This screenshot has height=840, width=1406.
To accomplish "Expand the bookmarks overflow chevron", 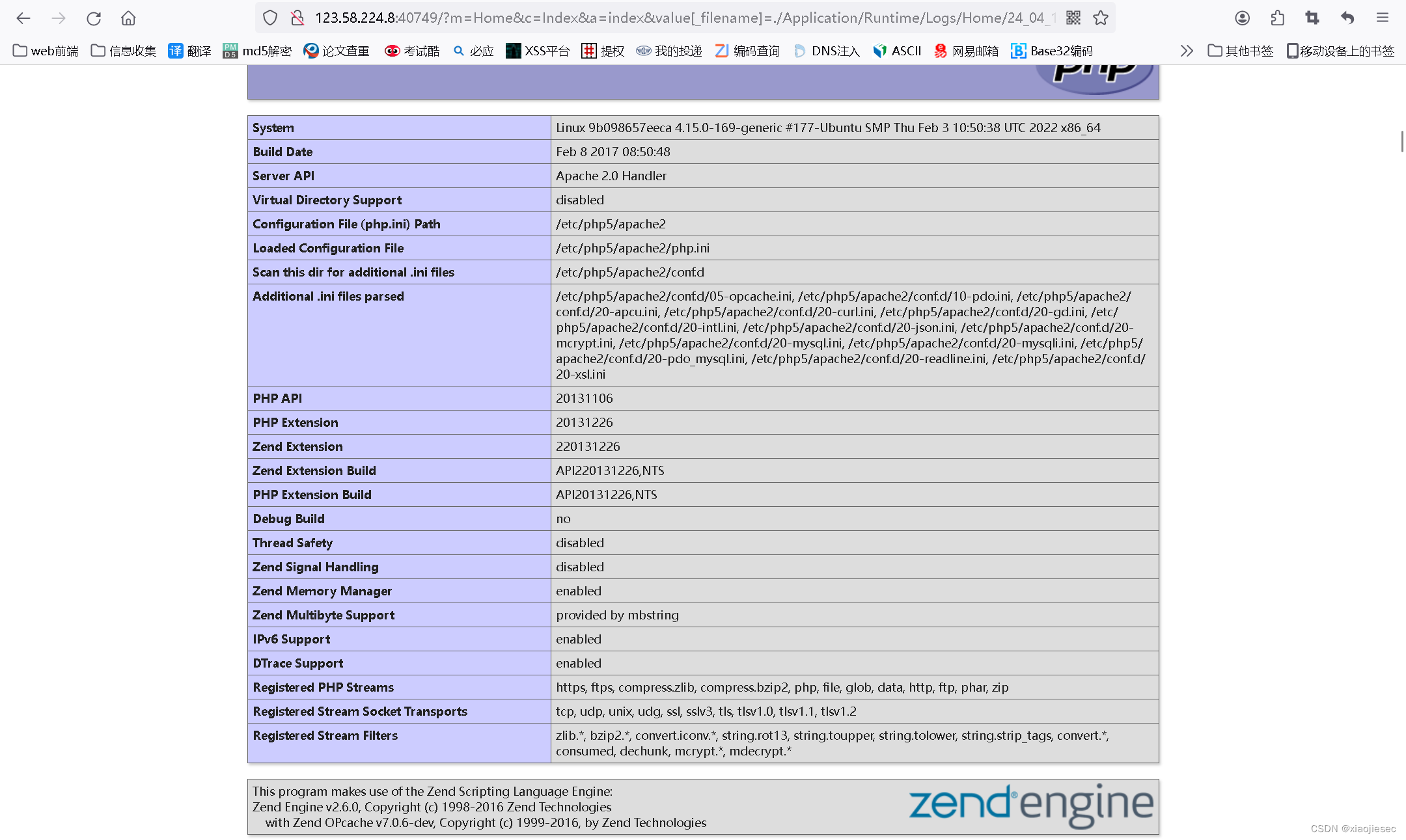I will (1186, 51).
